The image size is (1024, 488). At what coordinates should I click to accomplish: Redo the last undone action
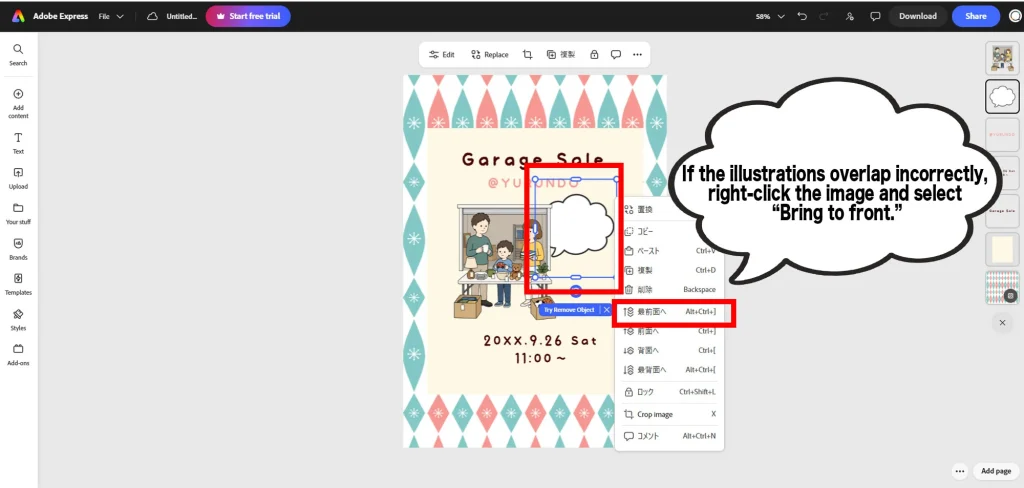pyautogui.click(x=824, y=16)
